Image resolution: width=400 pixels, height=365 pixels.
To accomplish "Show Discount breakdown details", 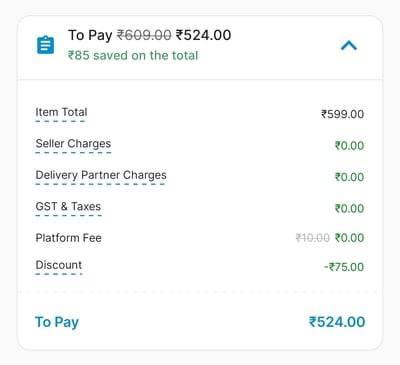I will tap(59, 265).
